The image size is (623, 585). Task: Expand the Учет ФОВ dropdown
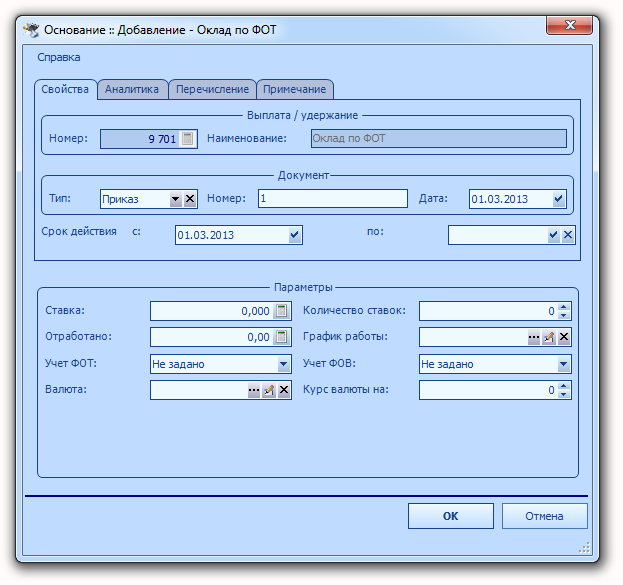tap(563, 364)
